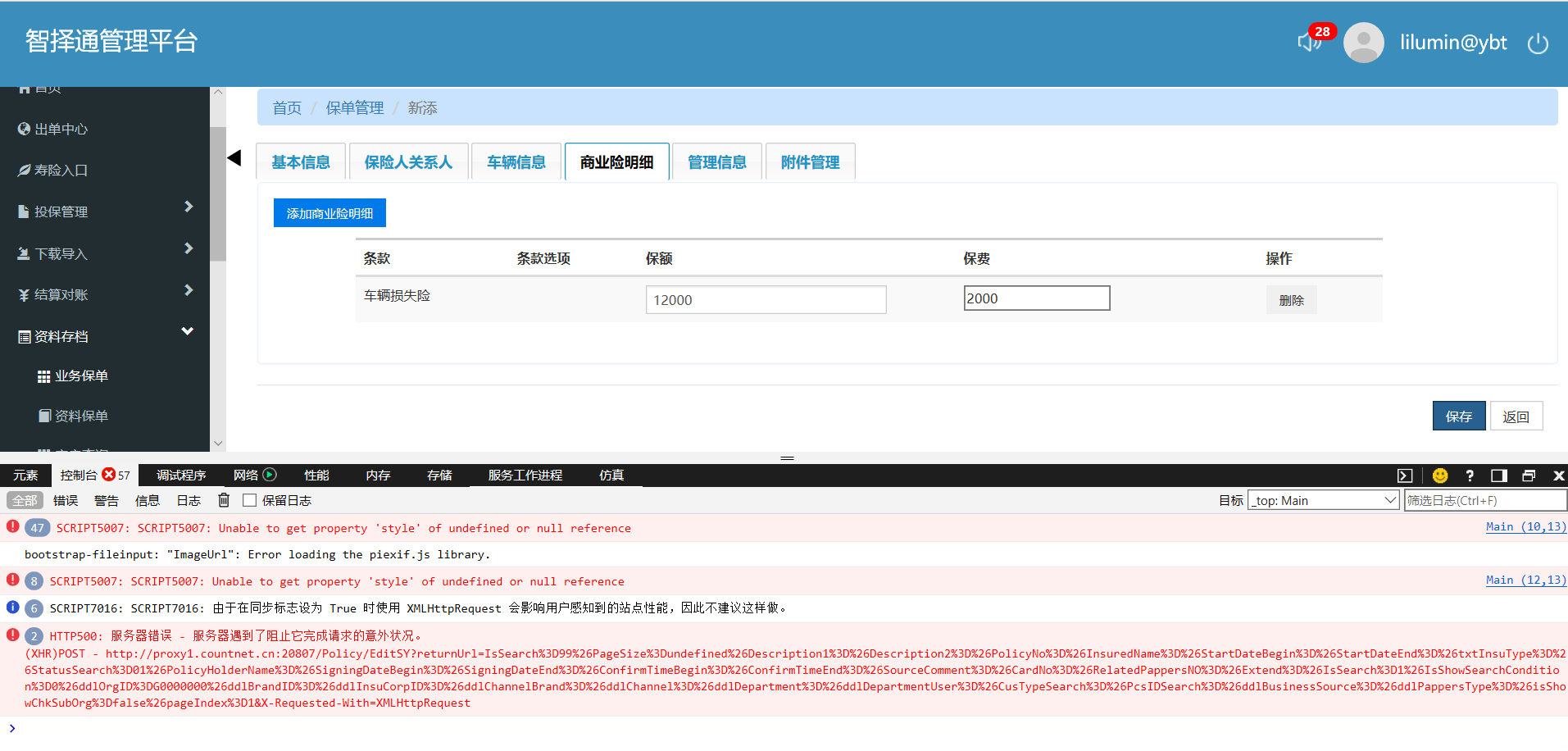This screenshot has height=751, width=1568.
Task: Open DevTools help question mark
Action: [x=1470, y=476]
